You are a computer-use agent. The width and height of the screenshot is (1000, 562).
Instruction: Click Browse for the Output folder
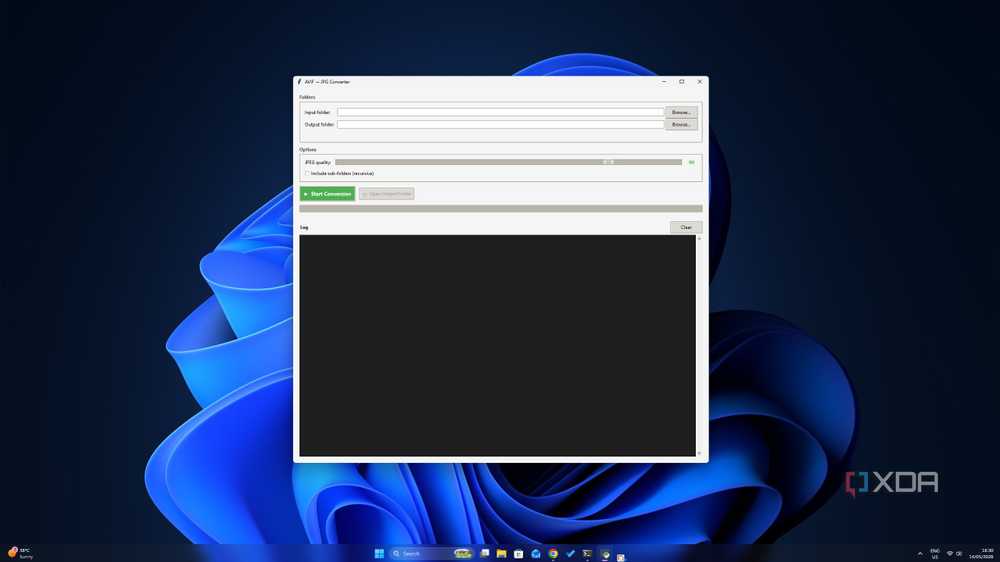point(681,124)
